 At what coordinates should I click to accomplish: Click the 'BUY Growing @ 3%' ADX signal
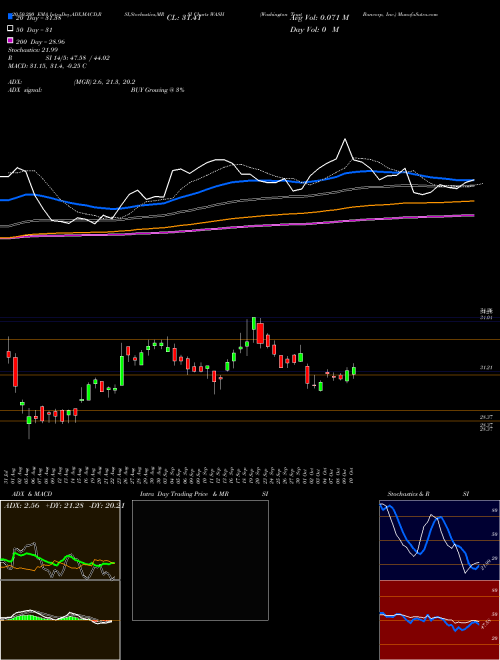click(157, 90)
